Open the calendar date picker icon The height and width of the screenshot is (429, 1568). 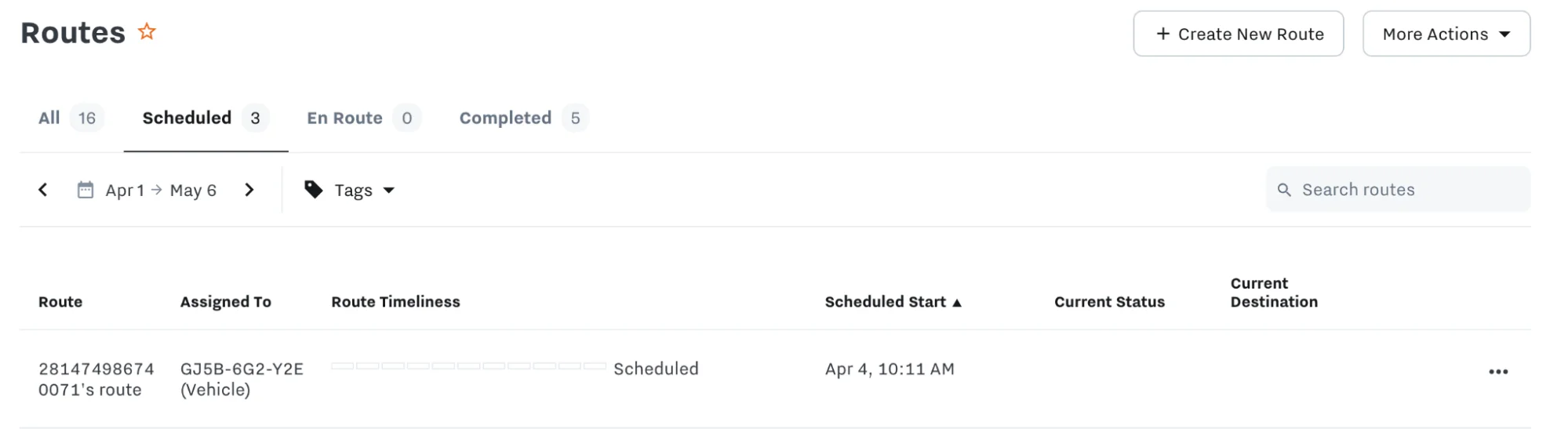coord(85,190)
